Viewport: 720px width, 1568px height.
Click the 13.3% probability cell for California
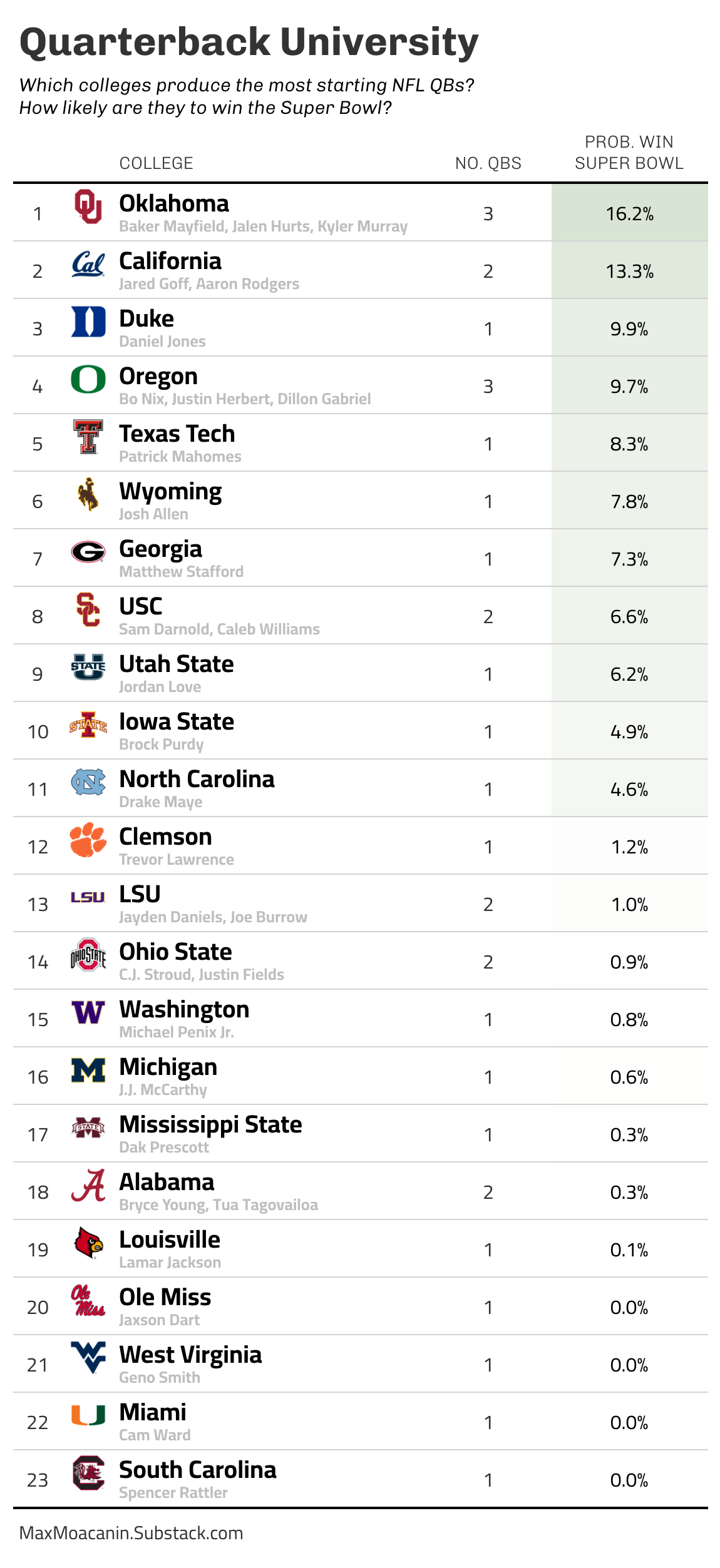coord(629,272)
